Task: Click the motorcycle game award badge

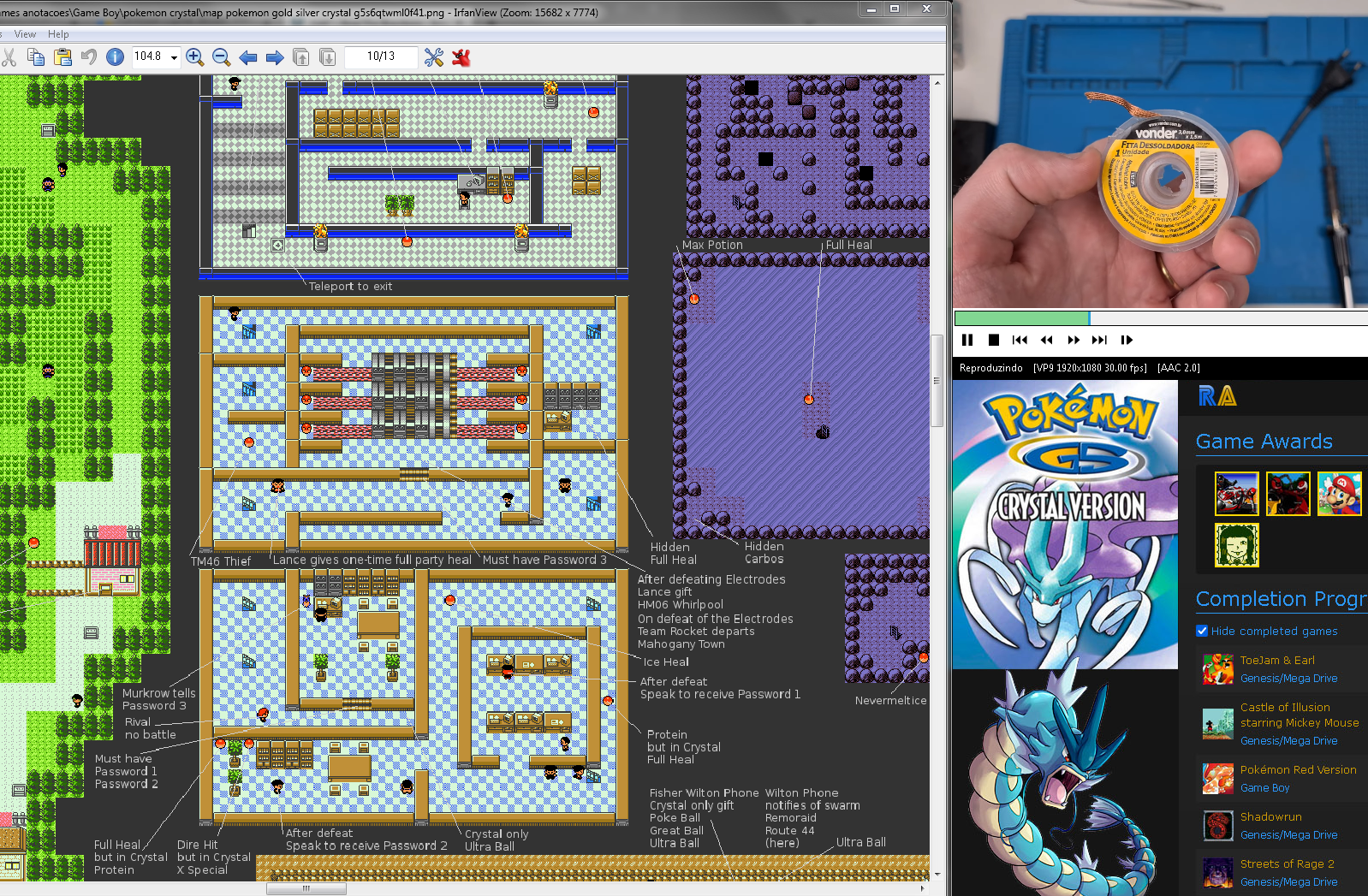Action: click(x=1237, y=494)
